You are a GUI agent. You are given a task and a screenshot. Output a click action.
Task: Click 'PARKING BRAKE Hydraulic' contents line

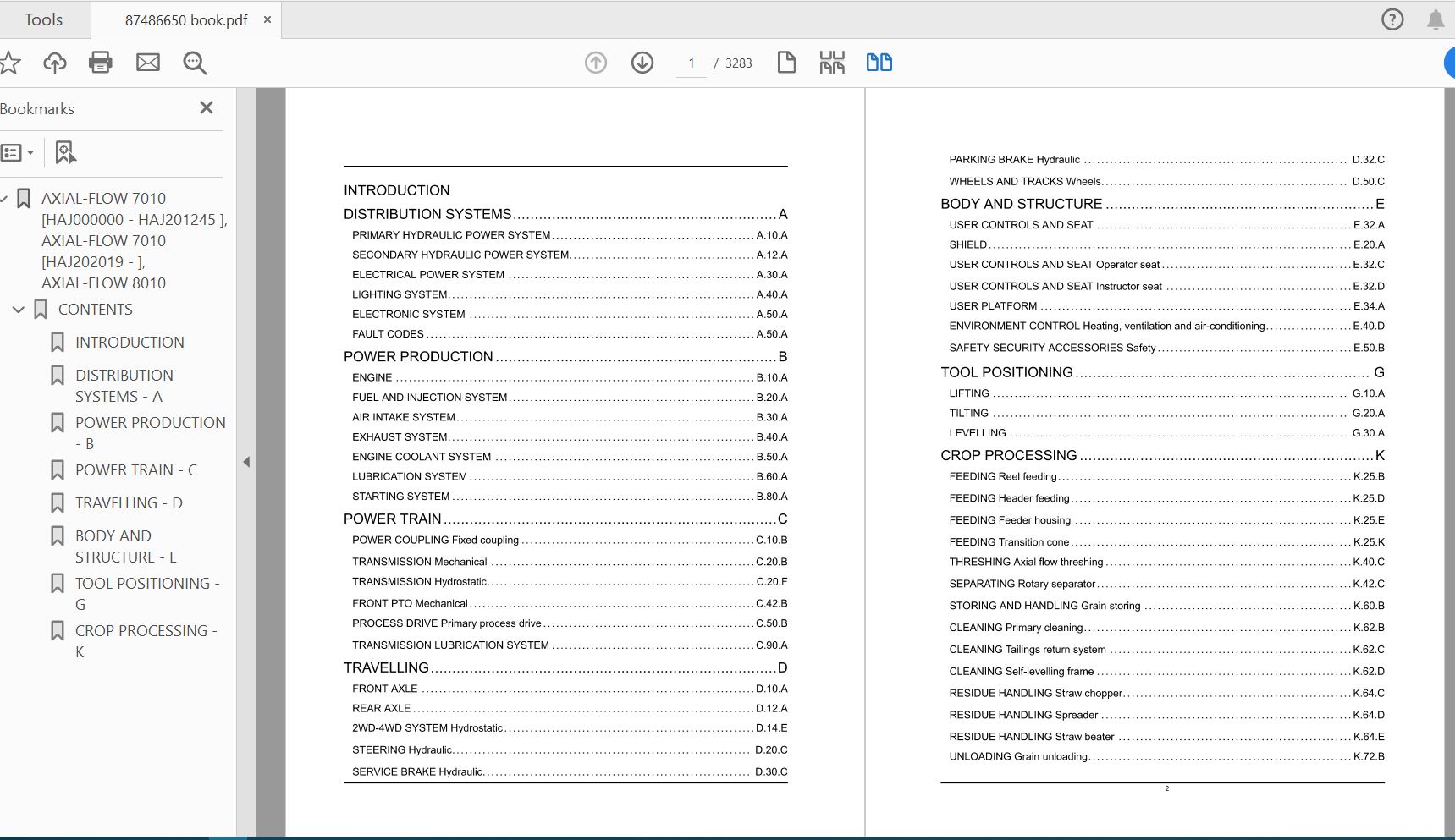(x=1166, y=159)
